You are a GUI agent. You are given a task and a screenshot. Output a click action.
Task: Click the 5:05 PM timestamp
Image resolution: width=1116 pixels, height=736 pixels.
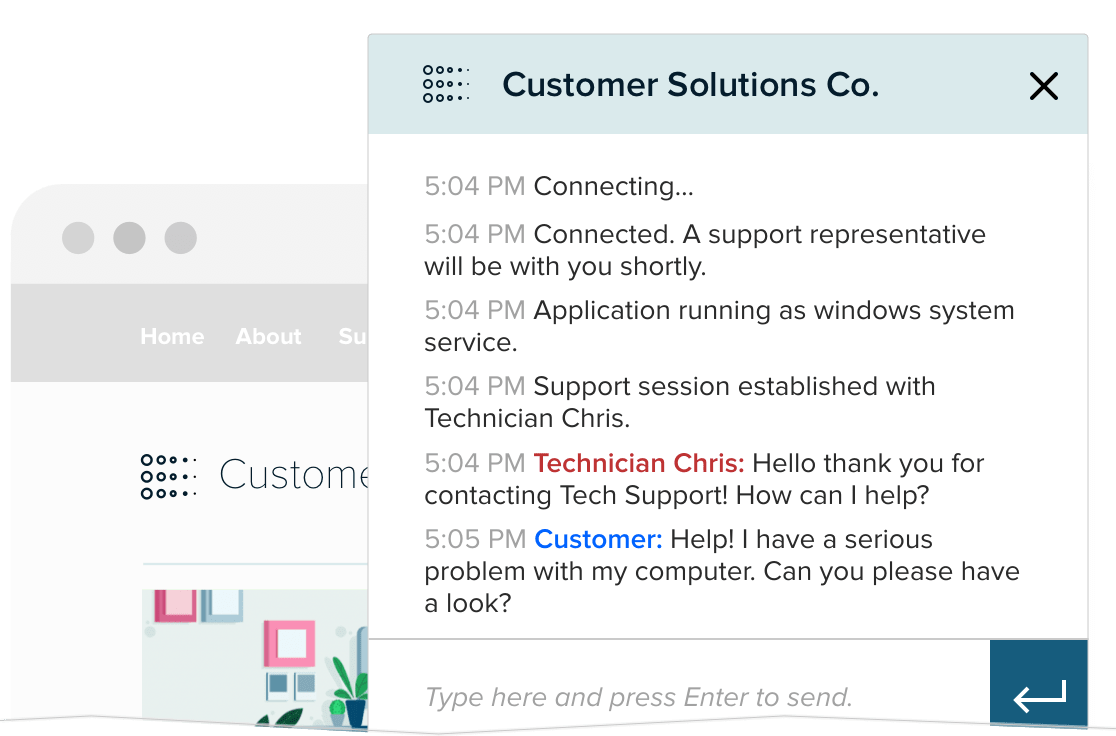click(475, 539)
